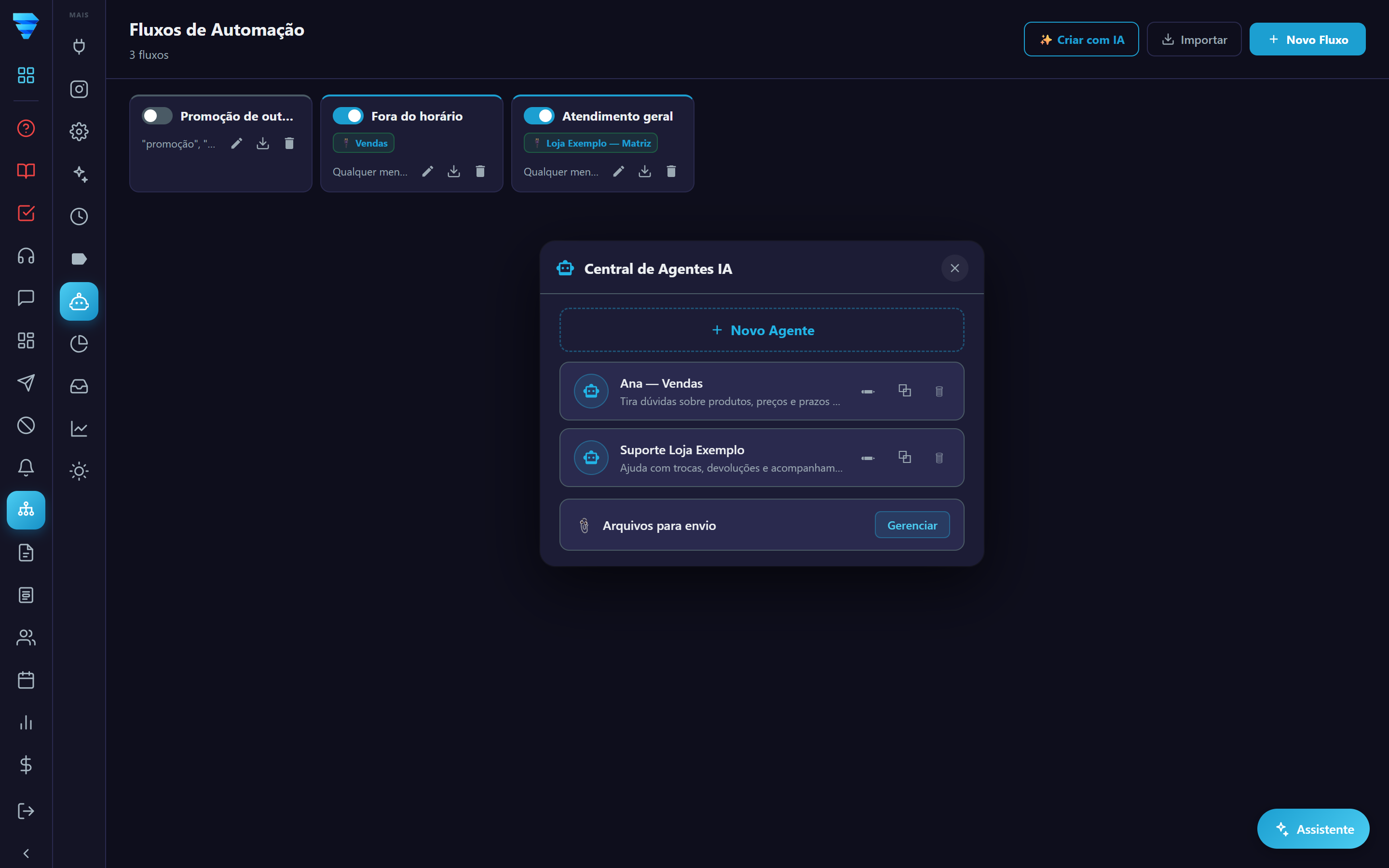Edit the Fora do horário flow

428,171
